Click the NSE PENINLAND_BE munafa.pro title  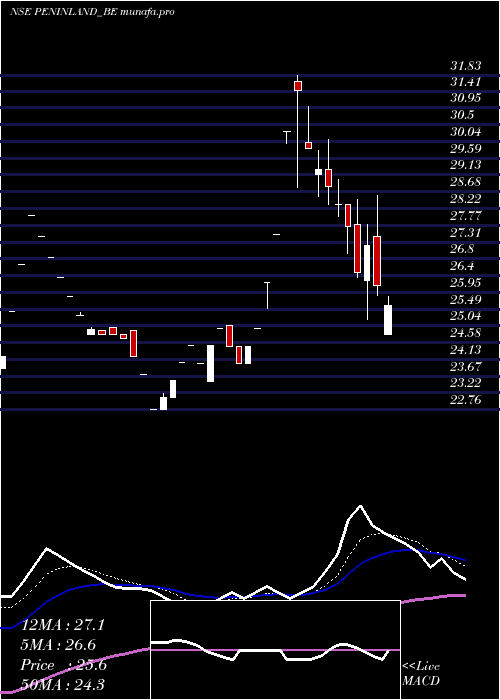pos(92,12)
